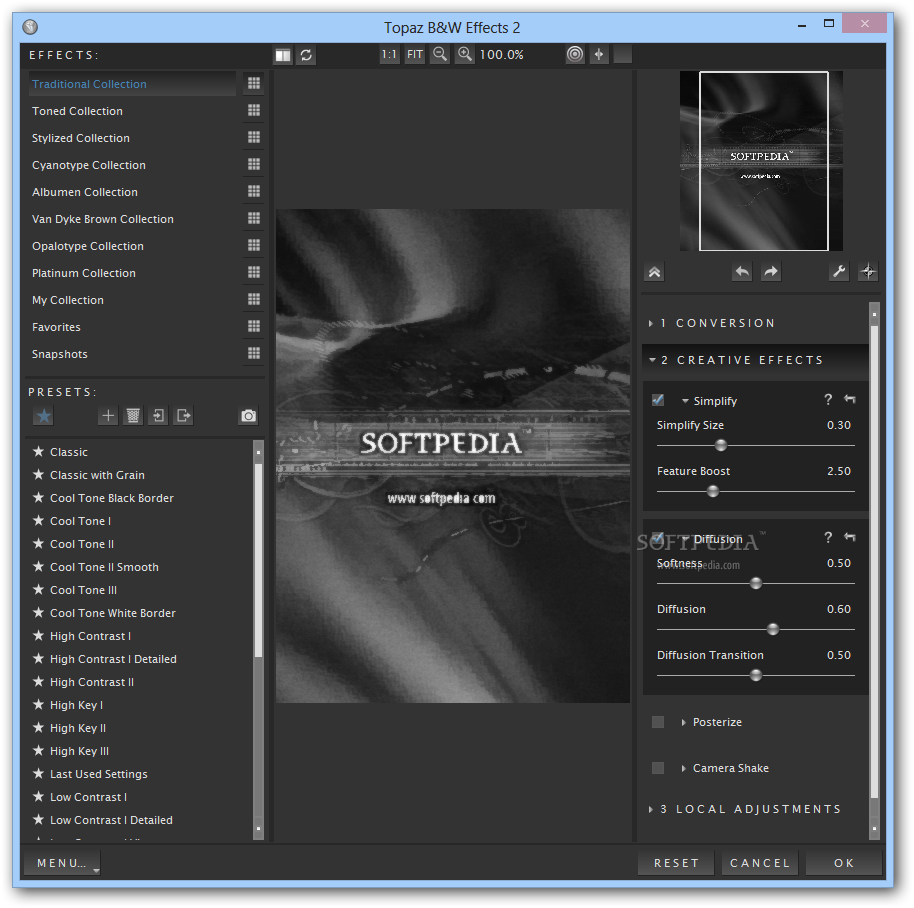Open grid view for Albumen Collection
The height and width of the screenshot is (908, 914).
(254, 191)
